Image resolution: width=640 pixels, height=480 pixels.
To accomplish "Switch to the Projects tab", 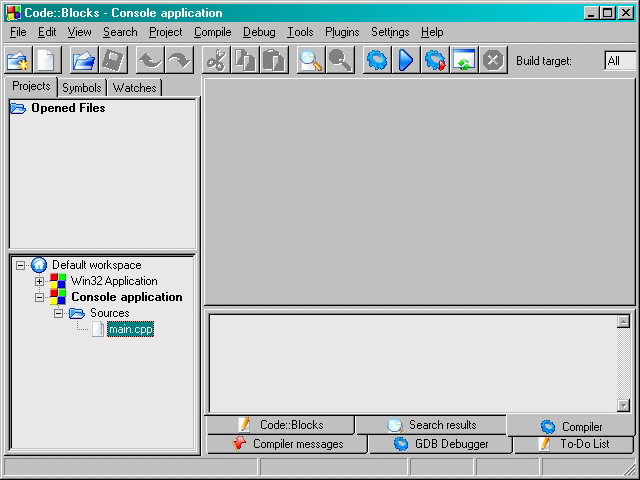I will tap(31, 86).
